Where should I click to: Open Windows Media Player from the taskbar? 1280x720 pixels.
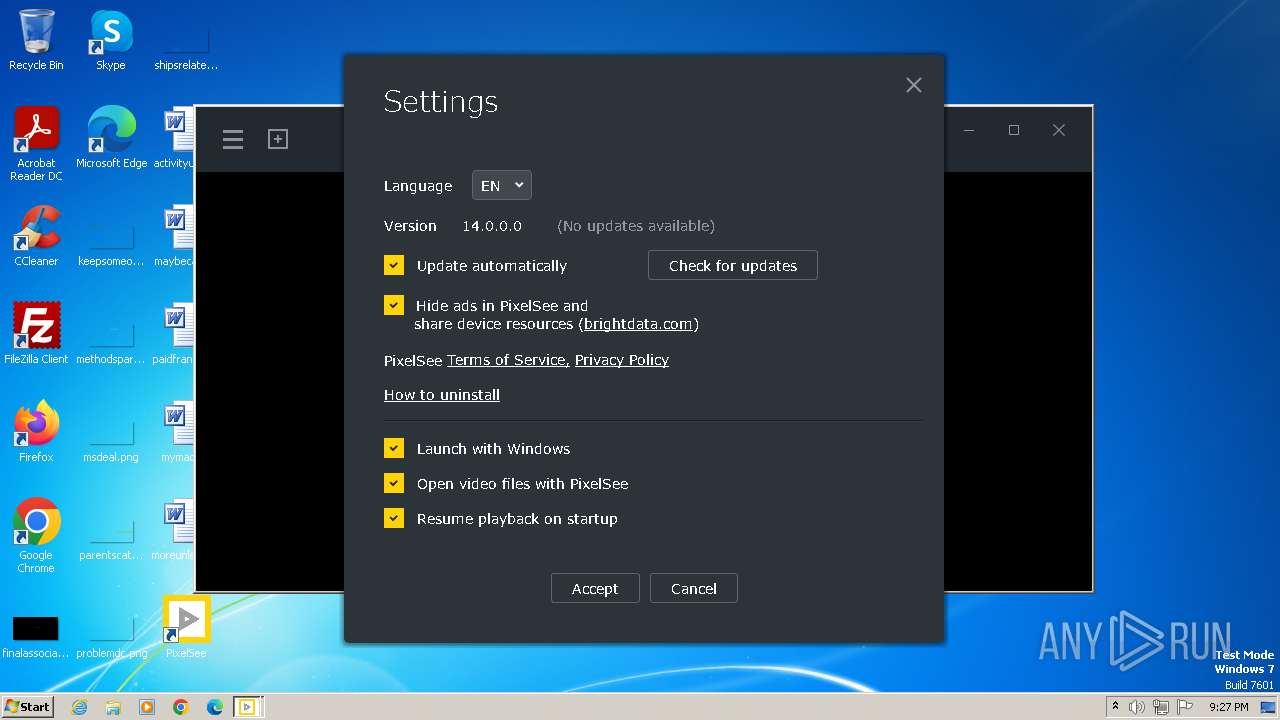(147, 707)
